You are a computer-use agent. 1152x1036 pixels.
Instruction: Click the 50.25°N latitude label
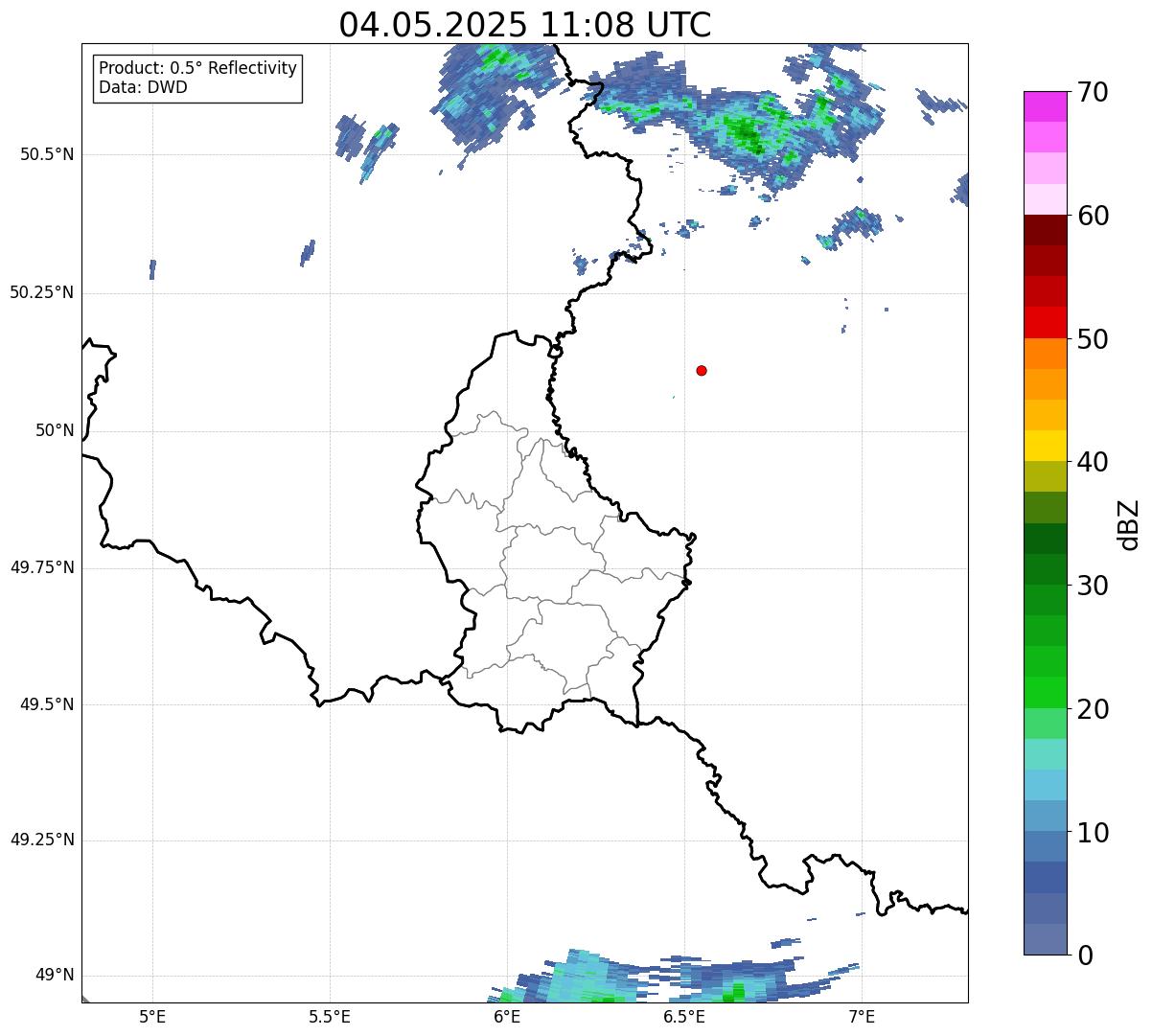(x=42, y=292)
